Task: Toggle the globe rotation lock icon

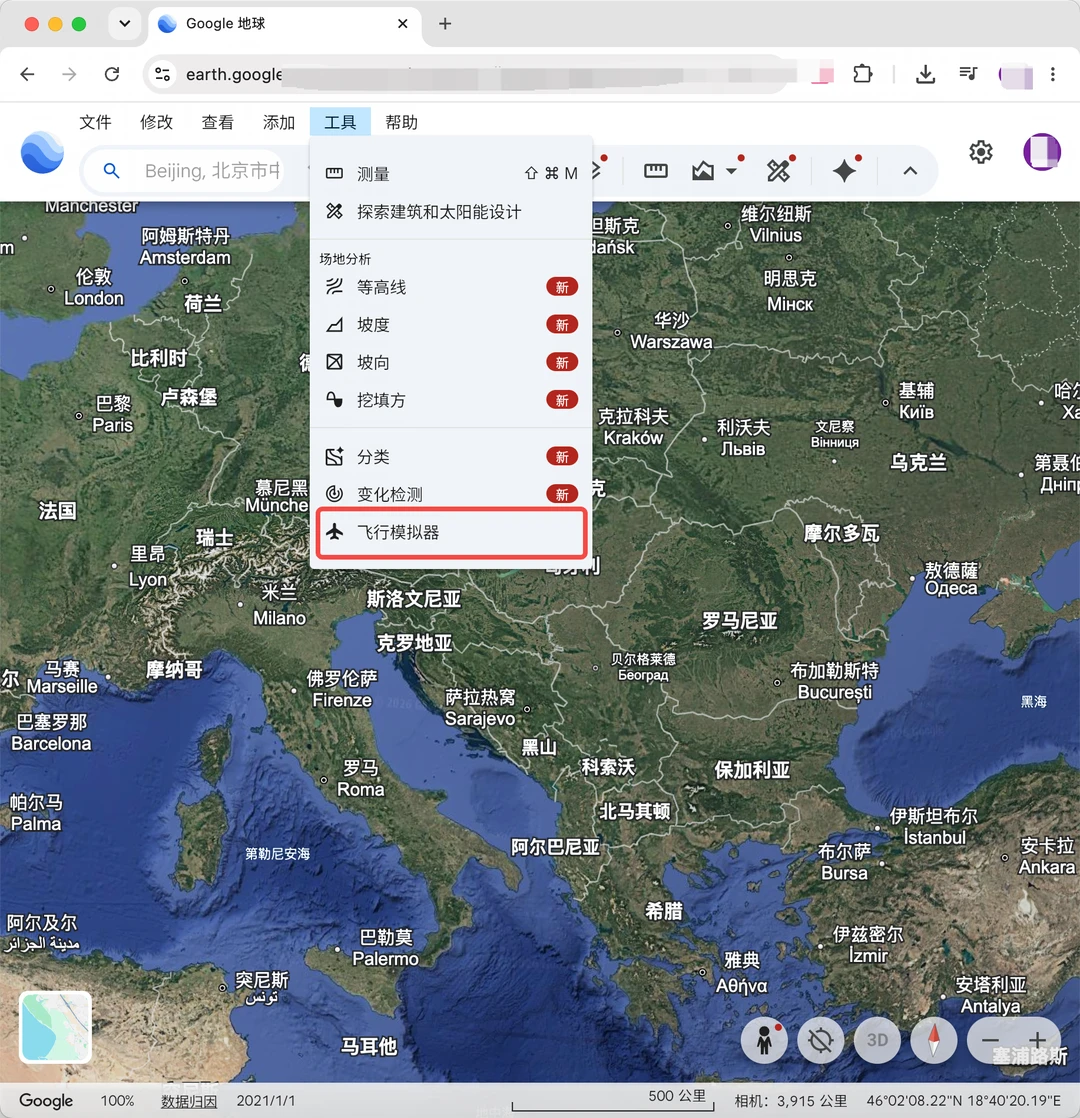Action: click(821, 1040)
